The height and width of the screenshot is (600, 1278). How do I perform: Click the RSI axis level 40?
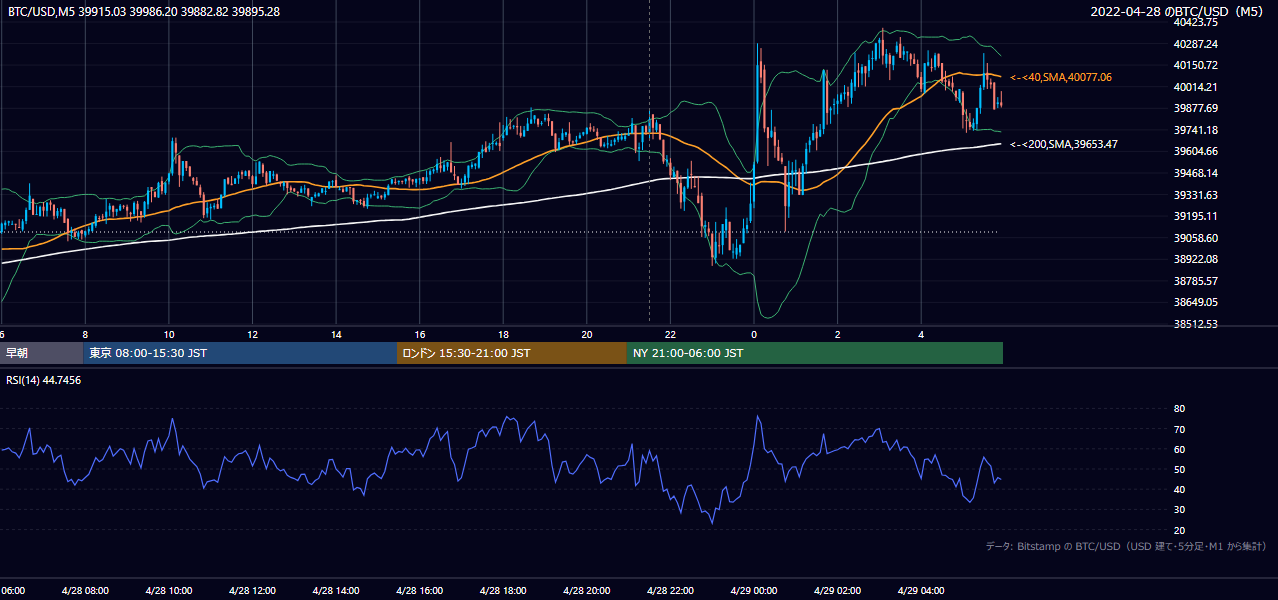pos(1179,490)
